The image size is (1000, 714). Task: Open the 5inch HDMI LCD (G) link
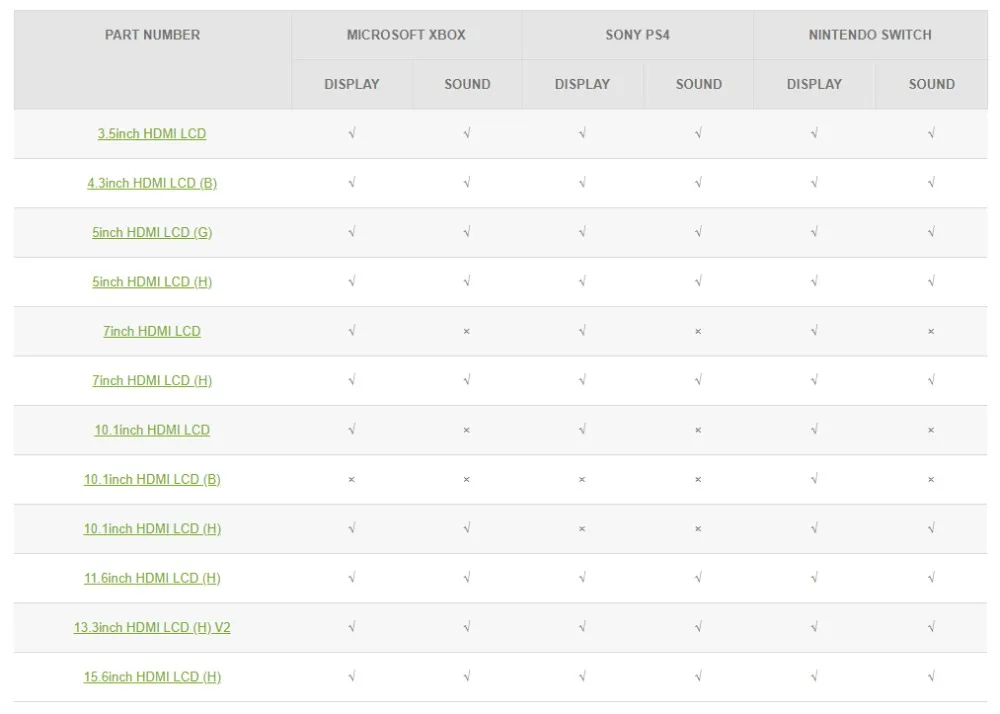coord(152,232)
